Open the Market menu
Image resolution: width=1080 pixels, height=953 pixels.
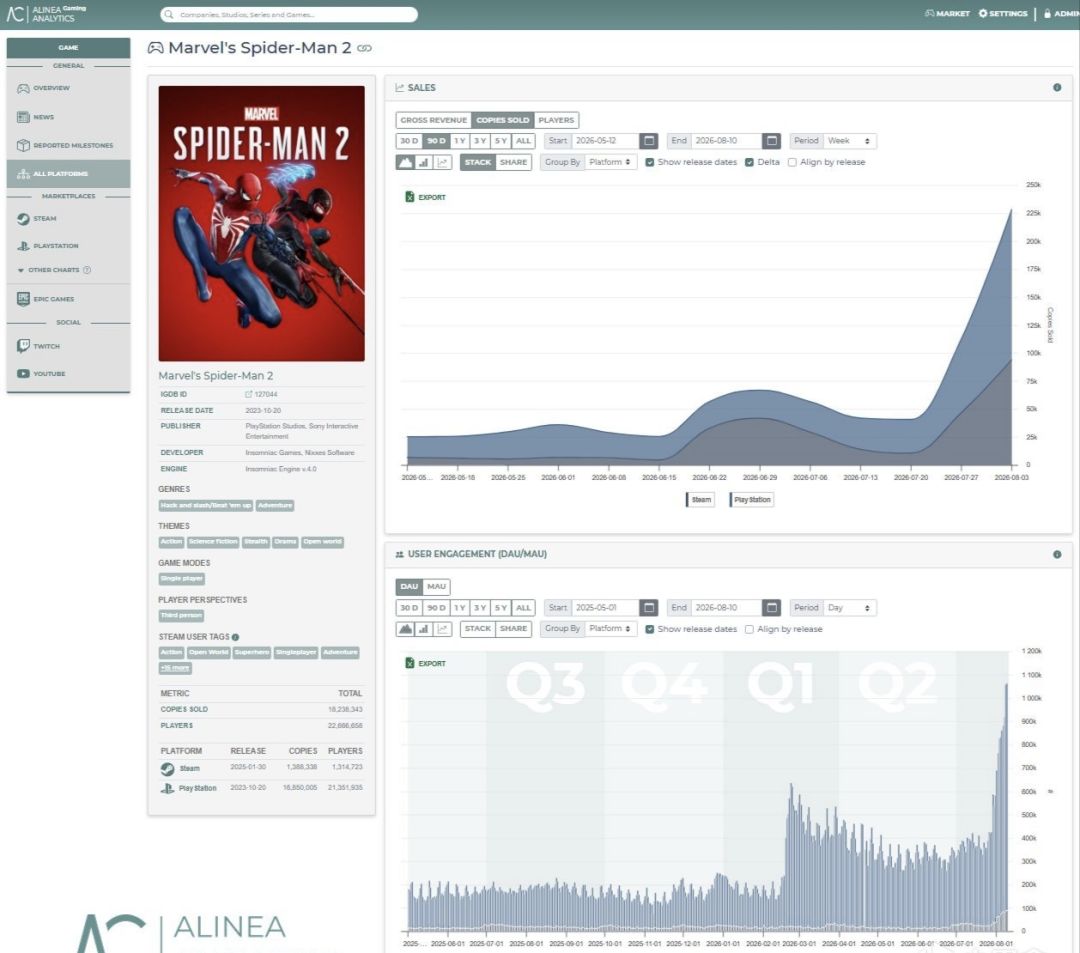947,14
